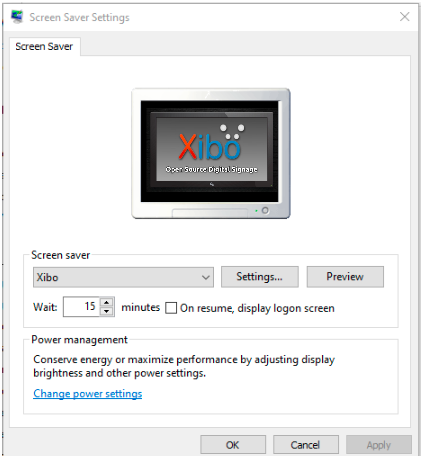This screenshot has width=425, height=456.
Task: Select the Screen Saver tab
Action: click(x=44, y=46)
